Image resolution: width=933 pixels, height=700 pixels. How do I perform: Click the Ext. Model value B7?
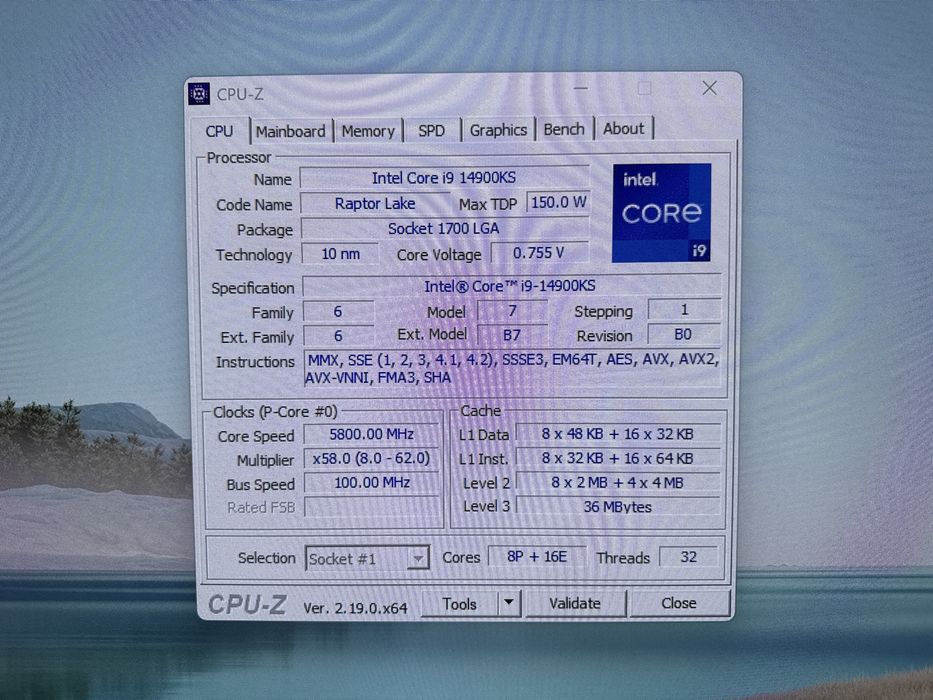[512, 335]
